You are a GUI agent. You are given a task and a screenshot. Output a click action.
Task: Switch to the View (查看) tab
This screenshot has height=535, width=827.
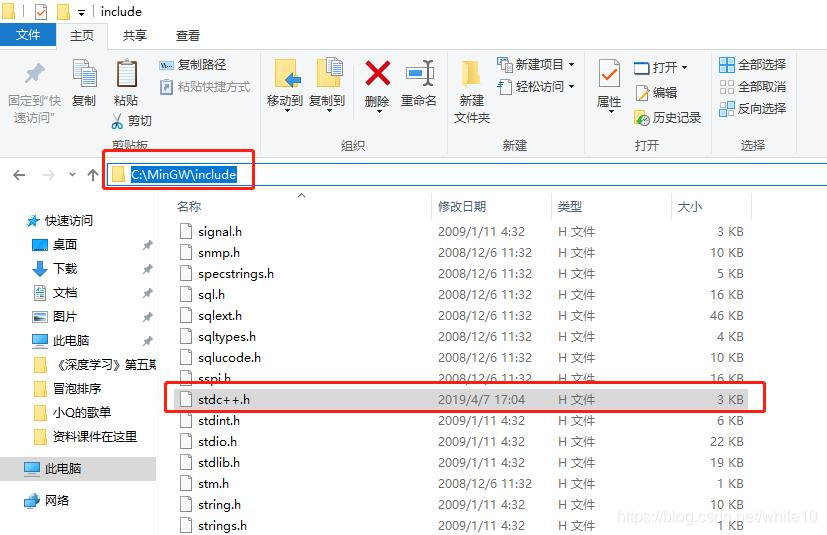pos(188,35)
